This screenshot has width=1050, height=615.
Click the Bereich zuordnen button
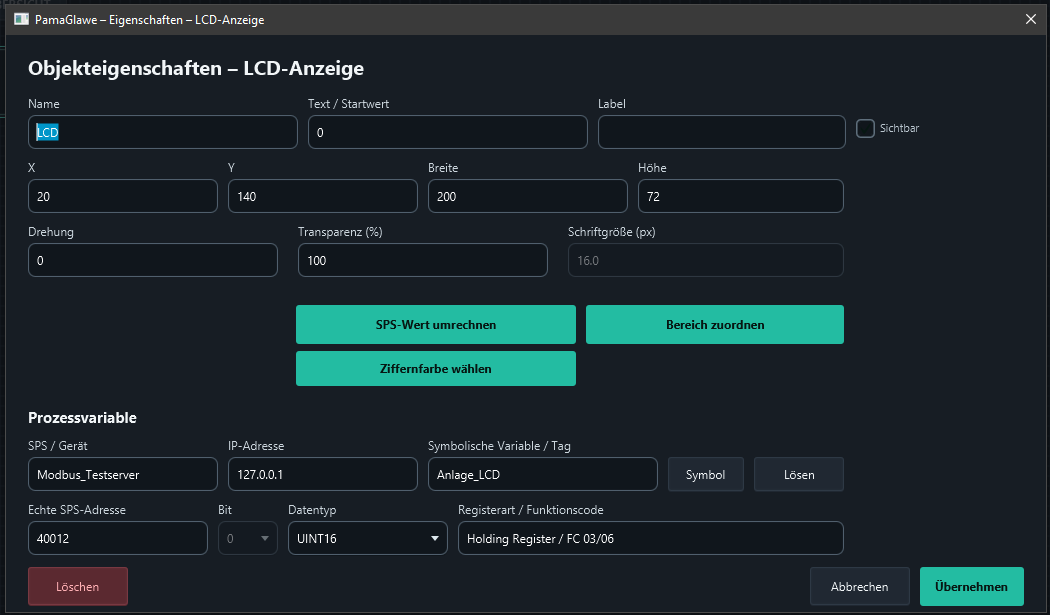(715, 325)
